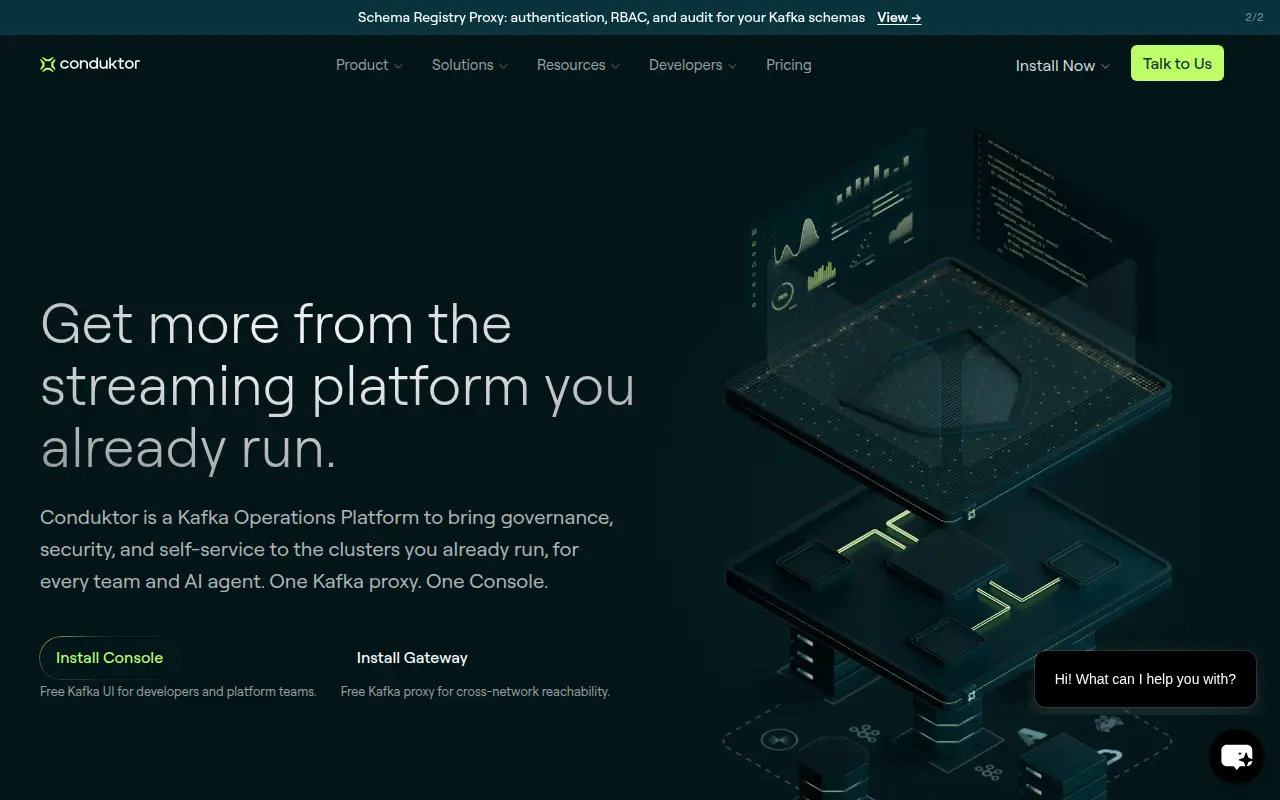Open the Install Now menu
Image resolution: width=1280 pixels, height=800 pixels.
[x=1062, y=66]
